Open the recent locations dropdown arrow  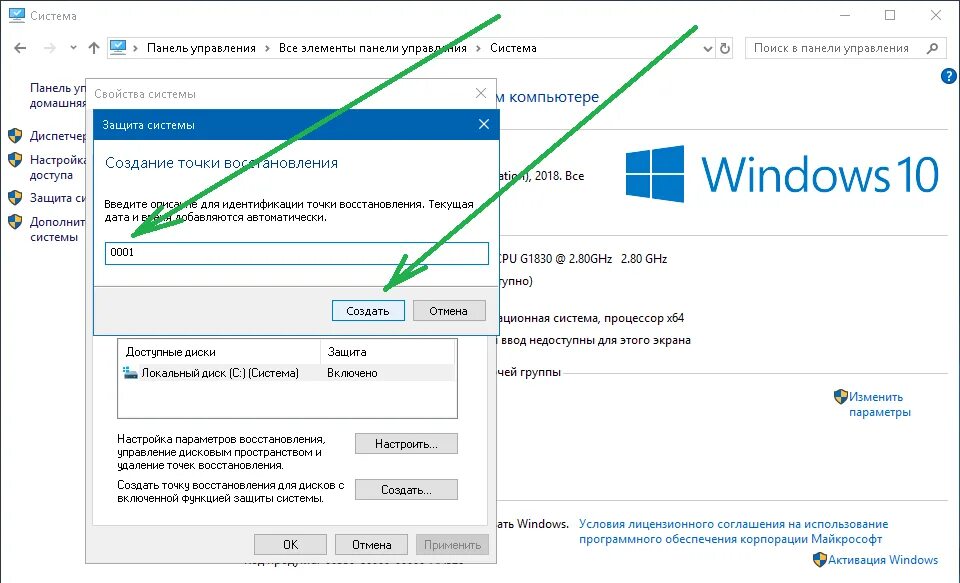73,48
